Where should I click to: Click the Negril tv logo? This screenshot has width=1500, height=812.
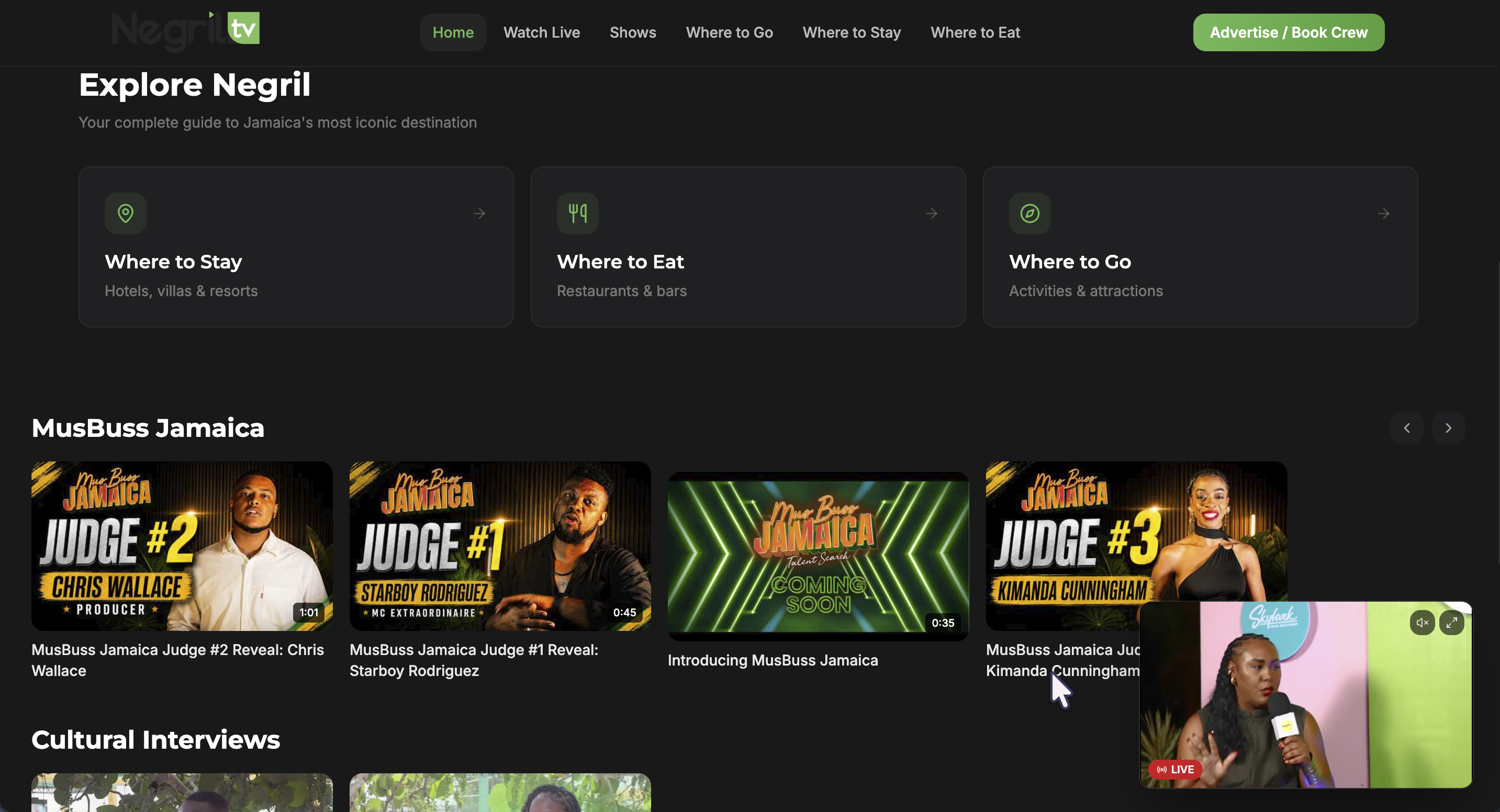click(x=185, y=31)
